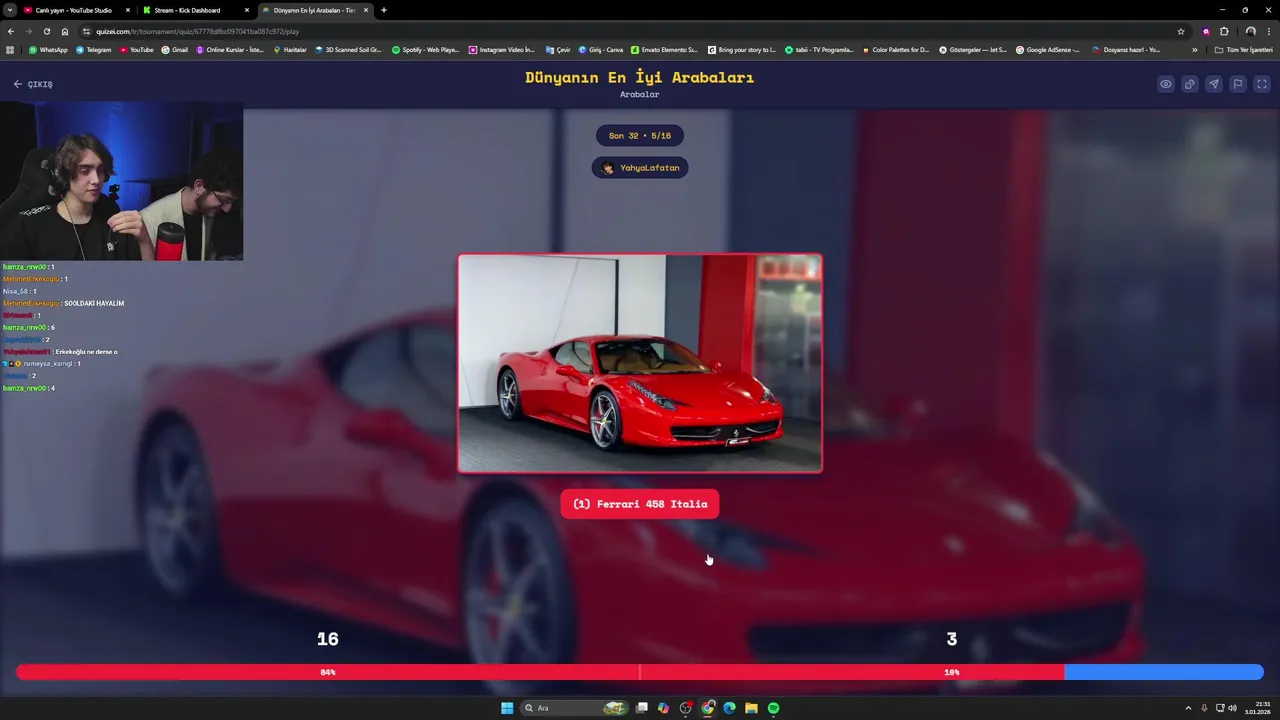Open the Spotify - Web Player bookmark
Viewport: 1280px width, 720px height.
425,49
